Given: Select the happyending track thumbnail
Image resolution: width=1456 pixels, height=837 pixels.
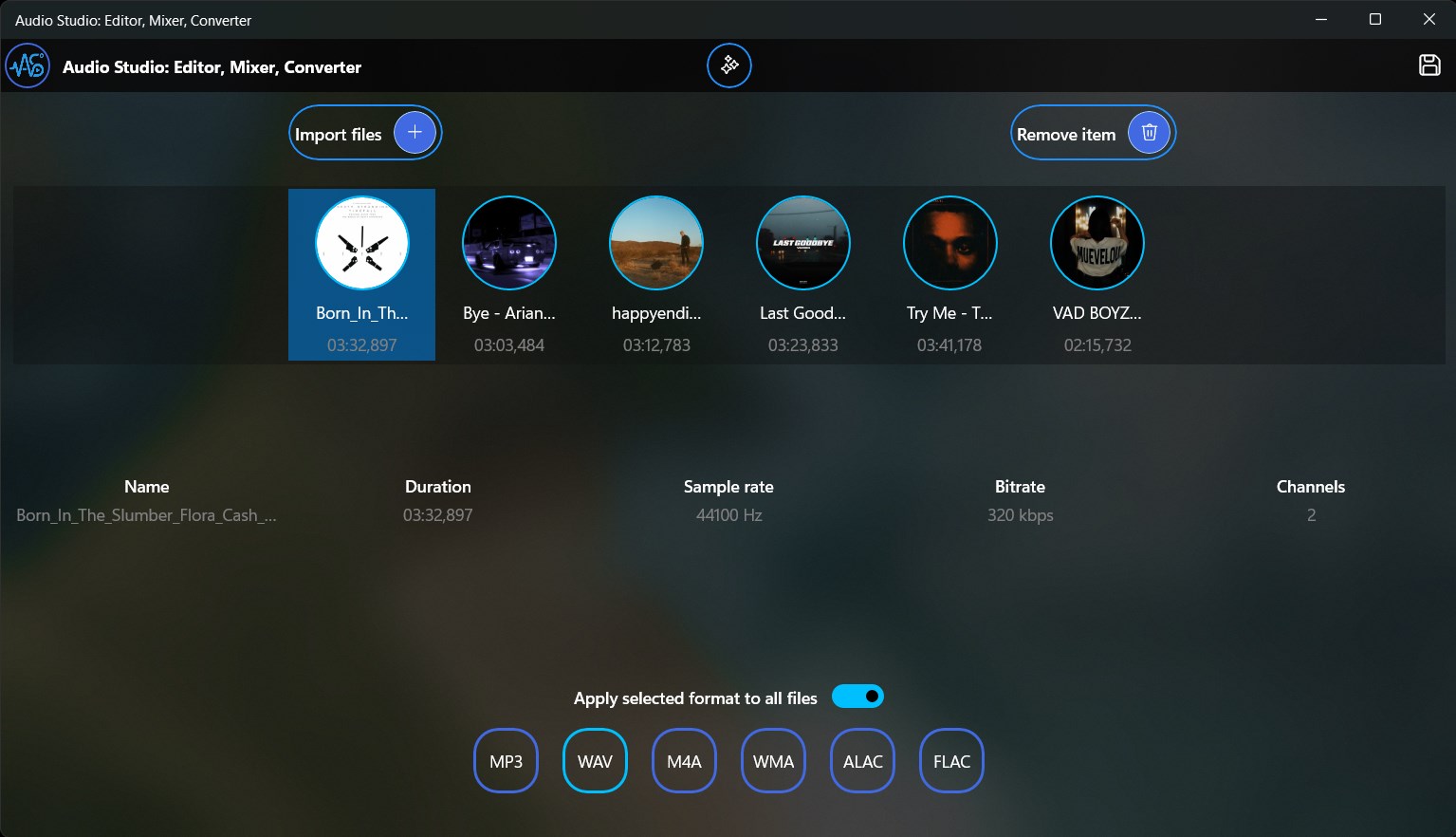Looking at the screenshot, I should point(655,242).
